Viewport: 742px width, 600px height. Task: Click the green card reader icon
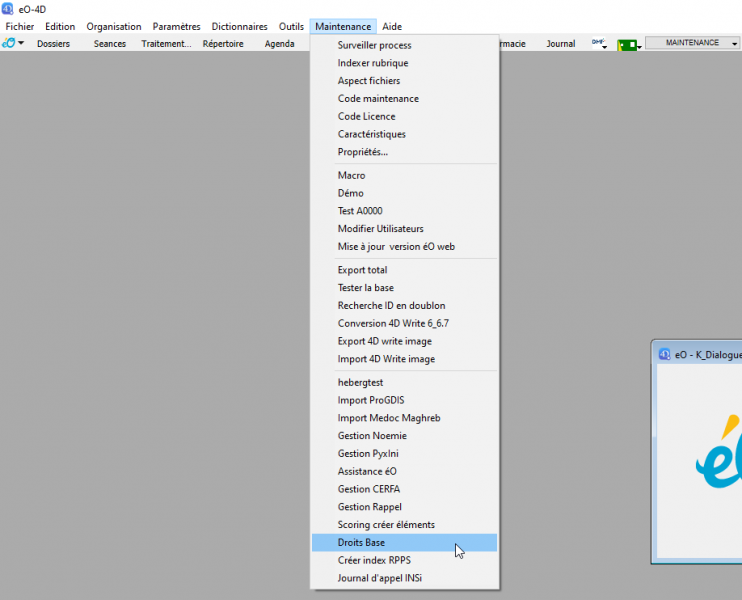(627, 45)
